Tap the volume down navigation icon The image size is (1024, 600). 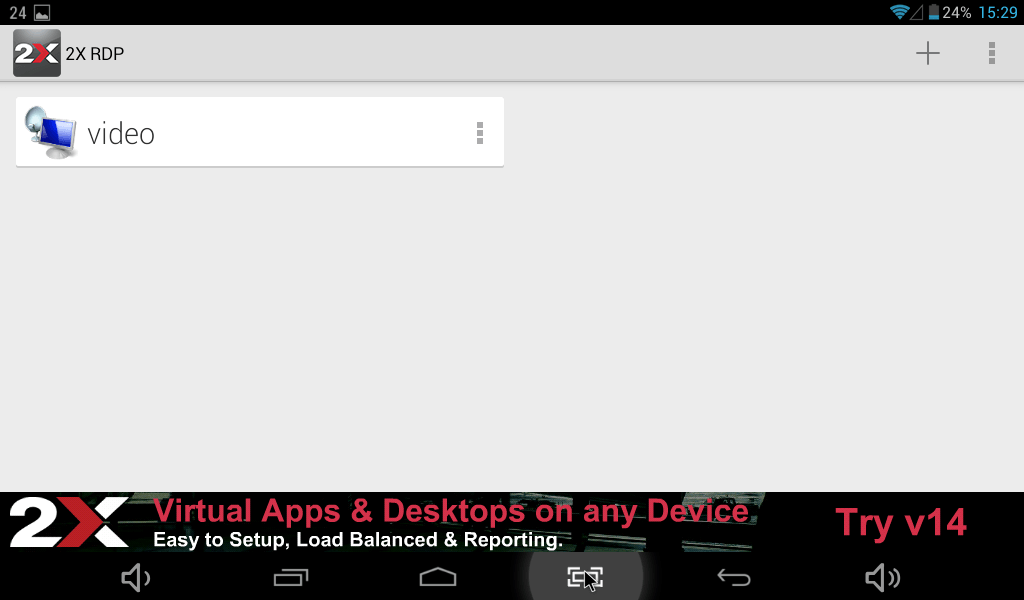click(136, 578)
